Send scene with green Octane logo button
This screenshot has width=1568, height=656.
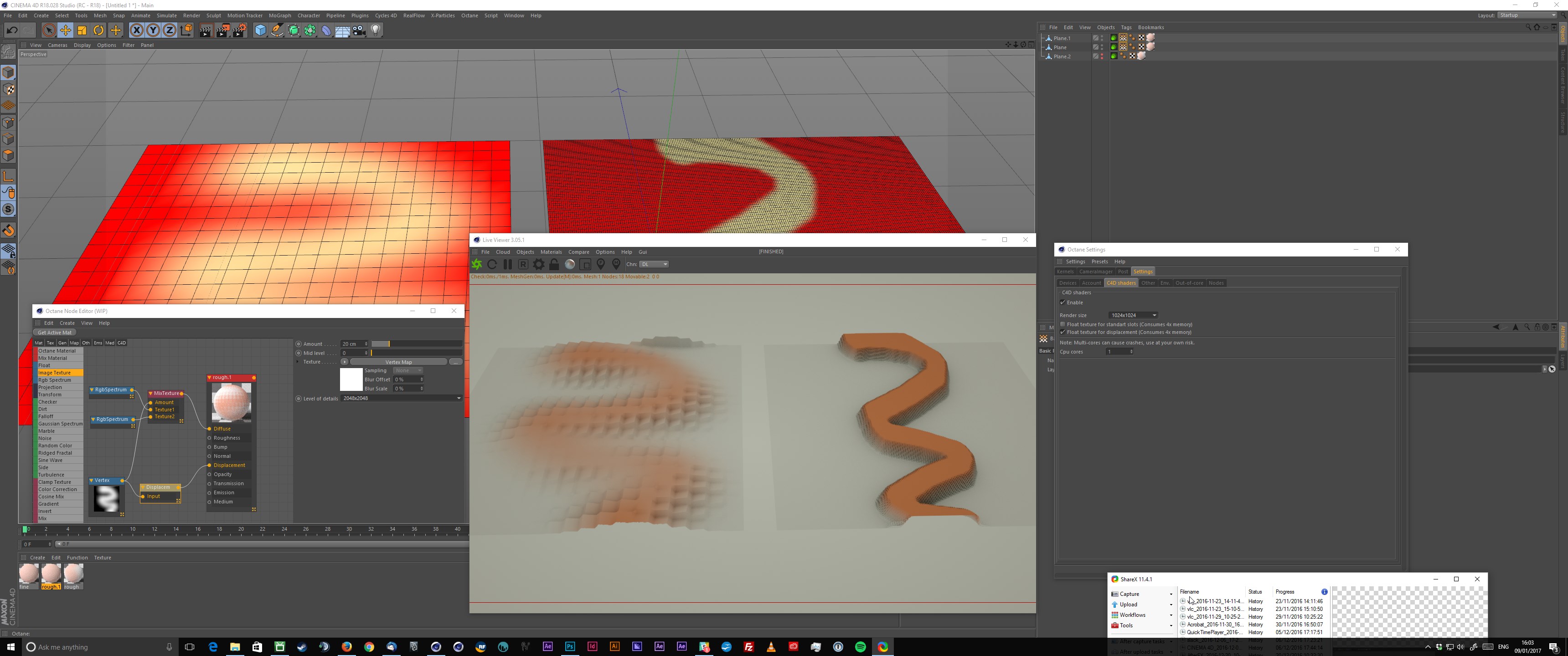[477, 265]
